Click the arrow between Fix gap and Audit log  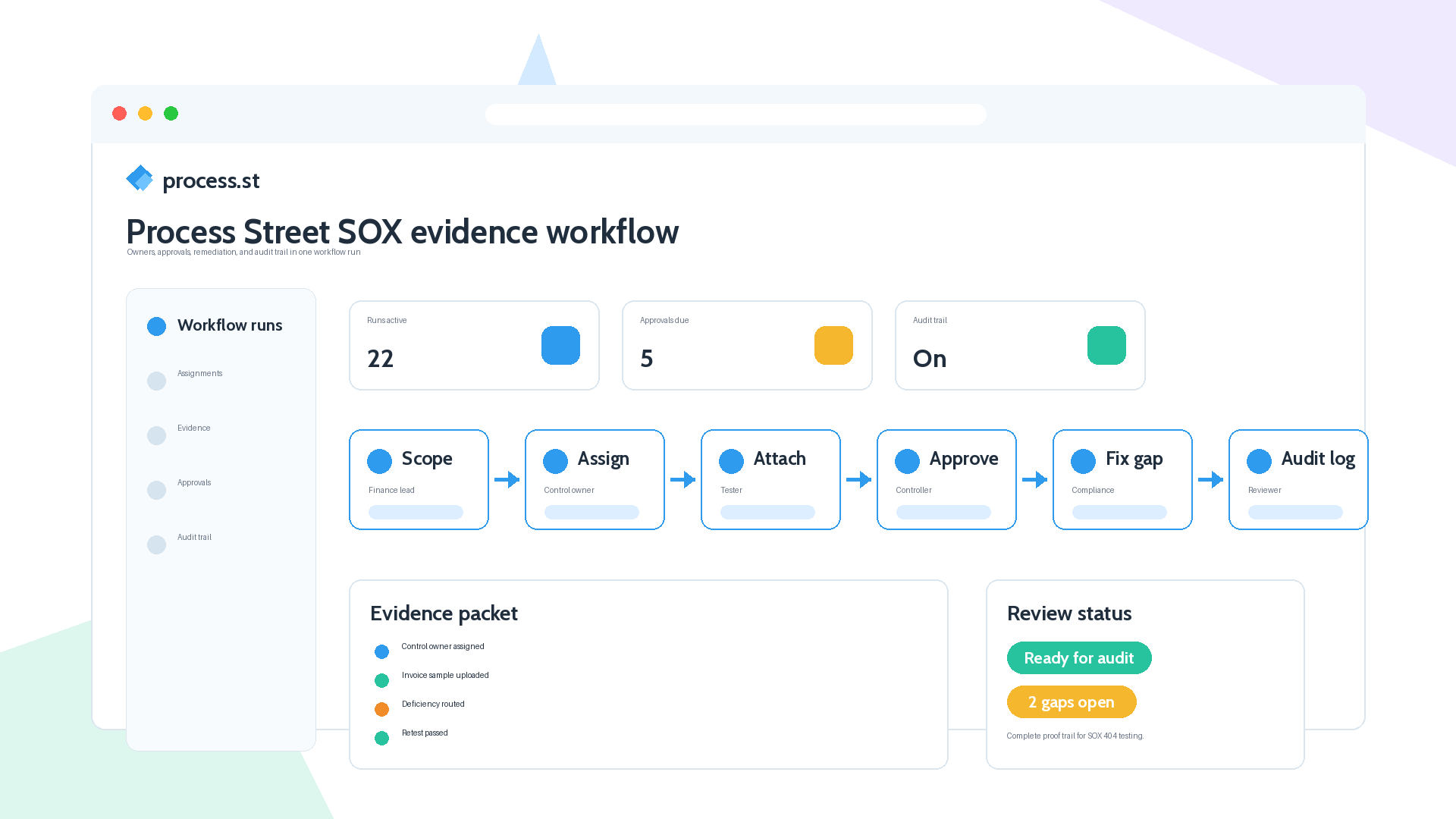(1210, 479)
